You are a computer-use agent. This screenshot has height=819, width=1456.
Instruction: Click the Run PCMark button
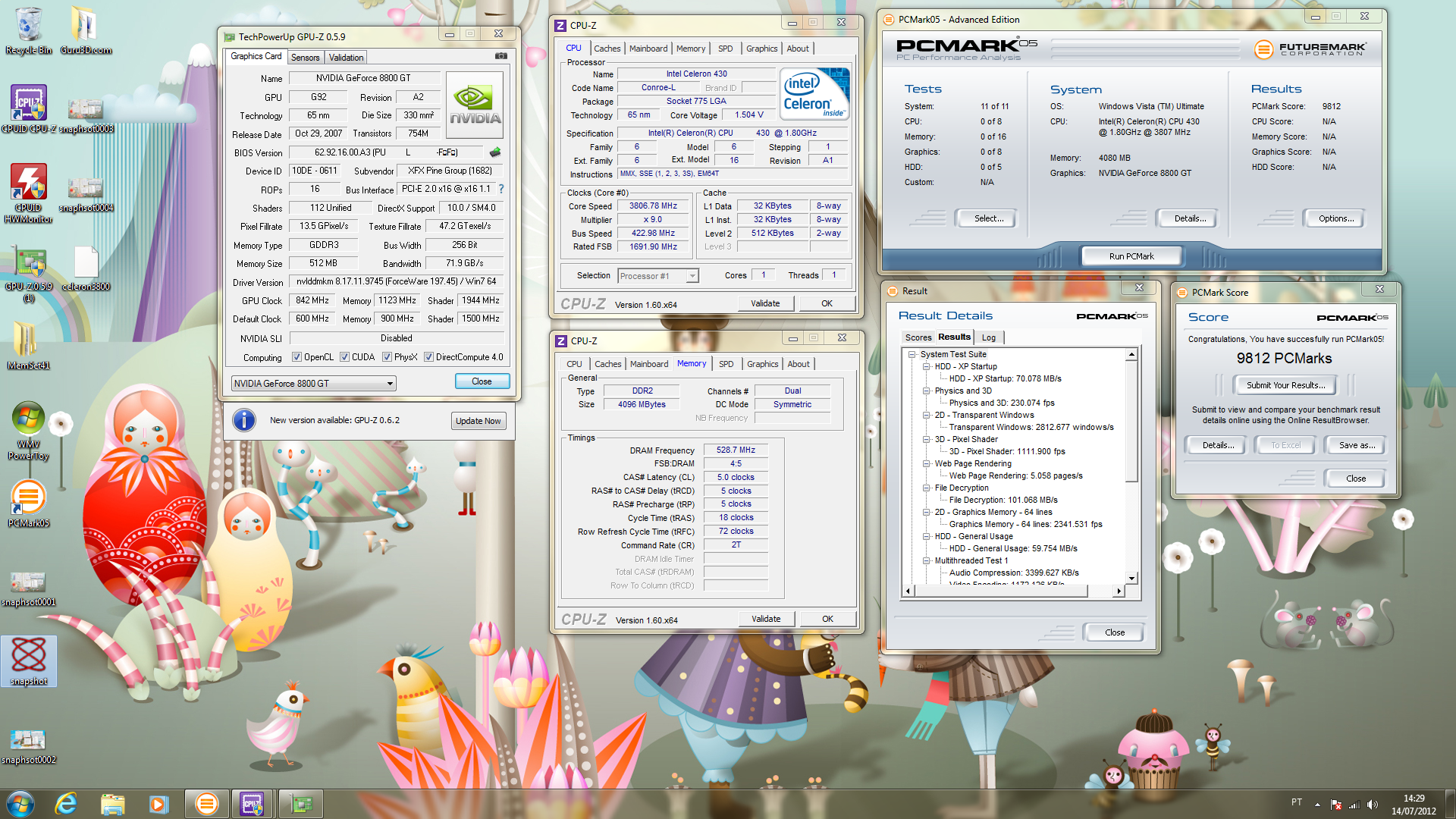pyautogui.click(x=1131, y=256)
